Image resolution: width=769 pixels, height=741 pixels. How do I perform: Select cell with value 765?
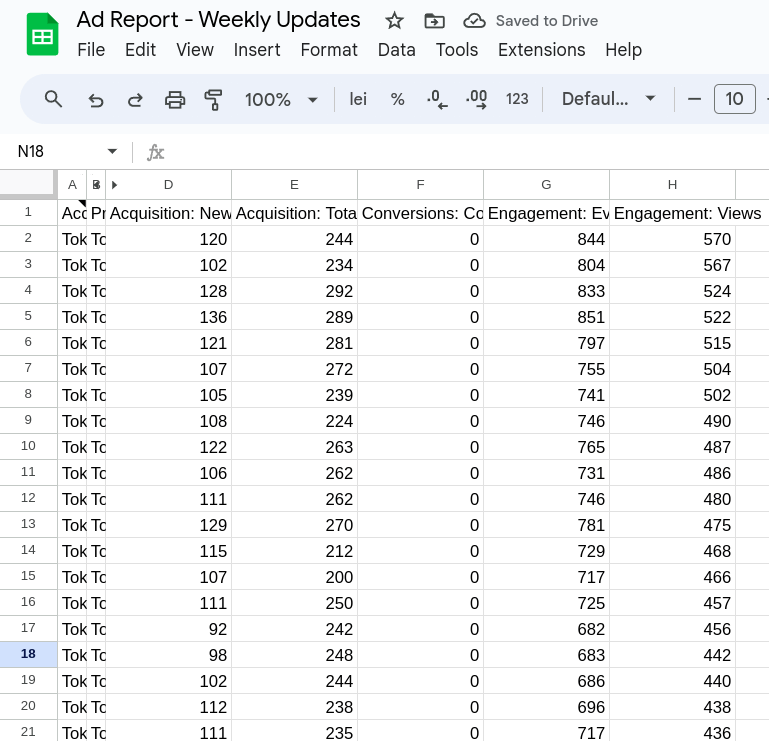(546, 447)
